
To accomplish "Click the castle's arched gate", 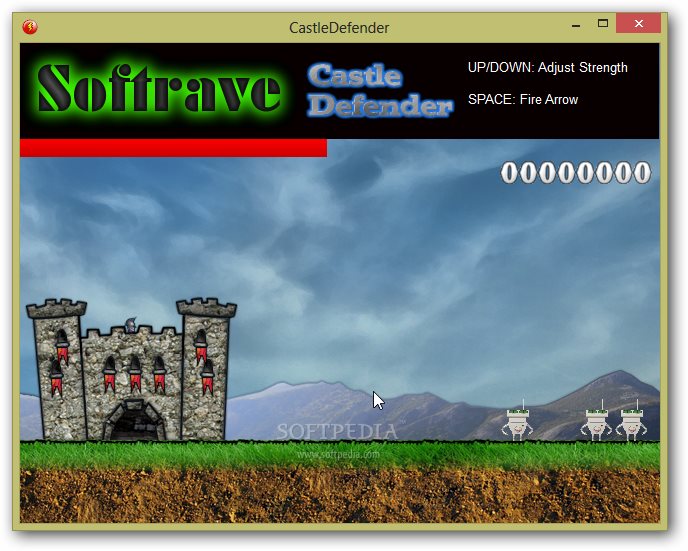I will click(134, 420).
